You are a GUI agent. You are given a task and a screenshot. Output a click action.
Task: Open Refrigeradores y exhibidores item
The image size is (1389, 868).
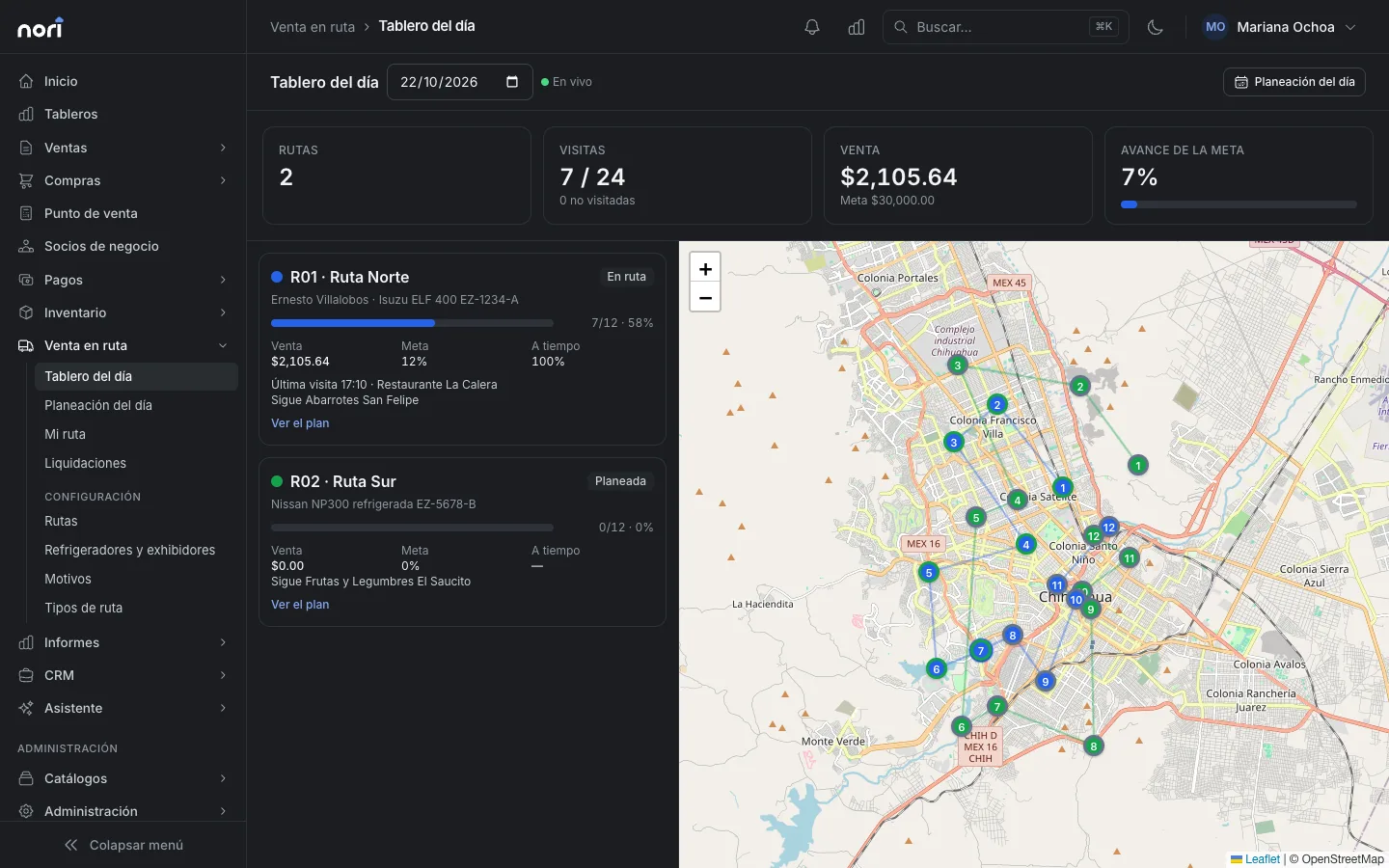pos(136,550)
